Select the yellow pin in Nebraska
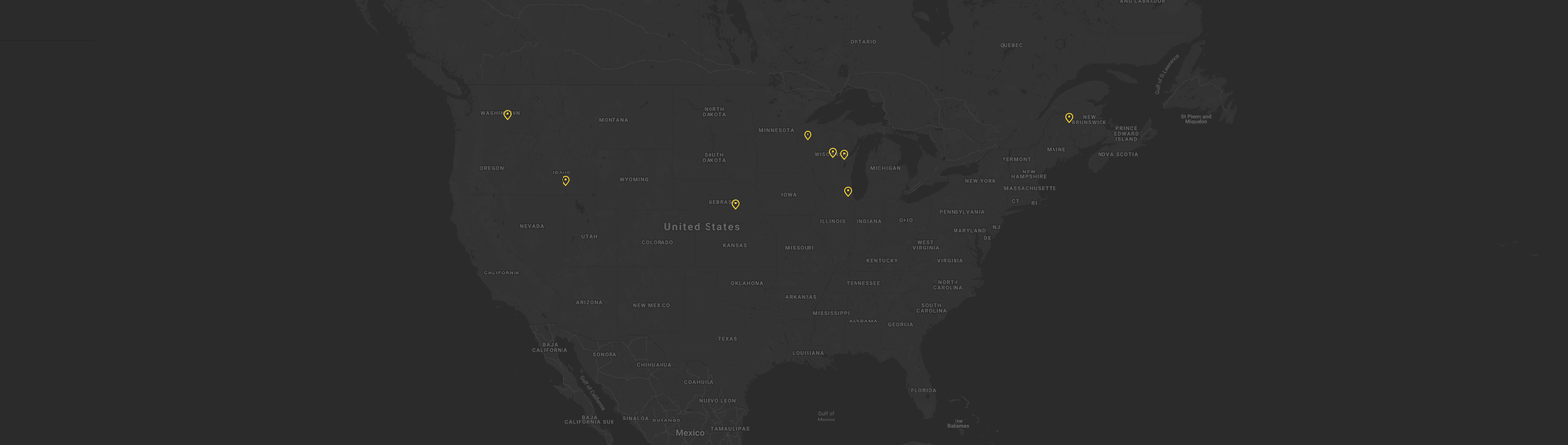 735,205
